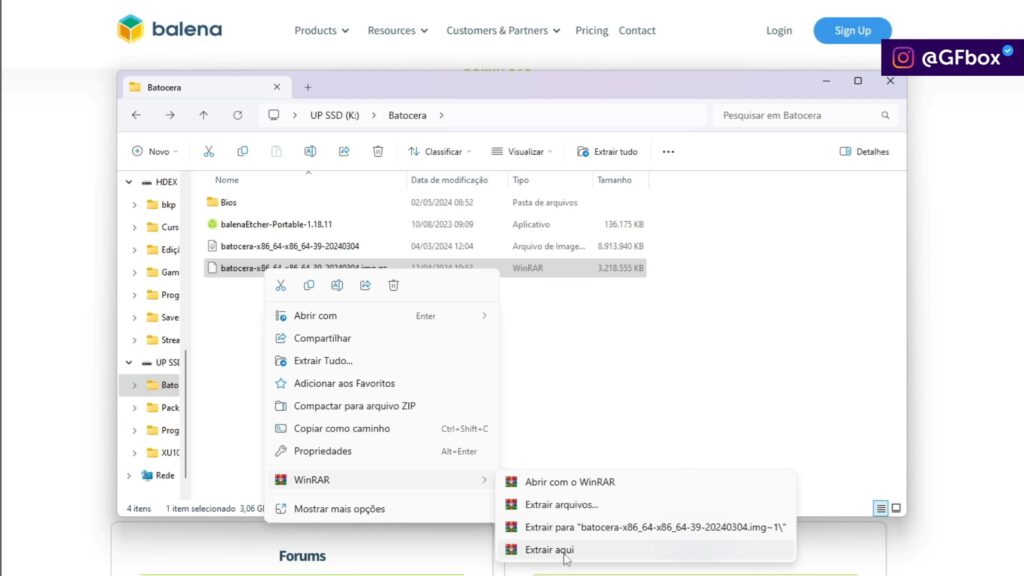Open the Pricing link
Image resolution: width=1024 pixels, height=576 pixels.
592,31
